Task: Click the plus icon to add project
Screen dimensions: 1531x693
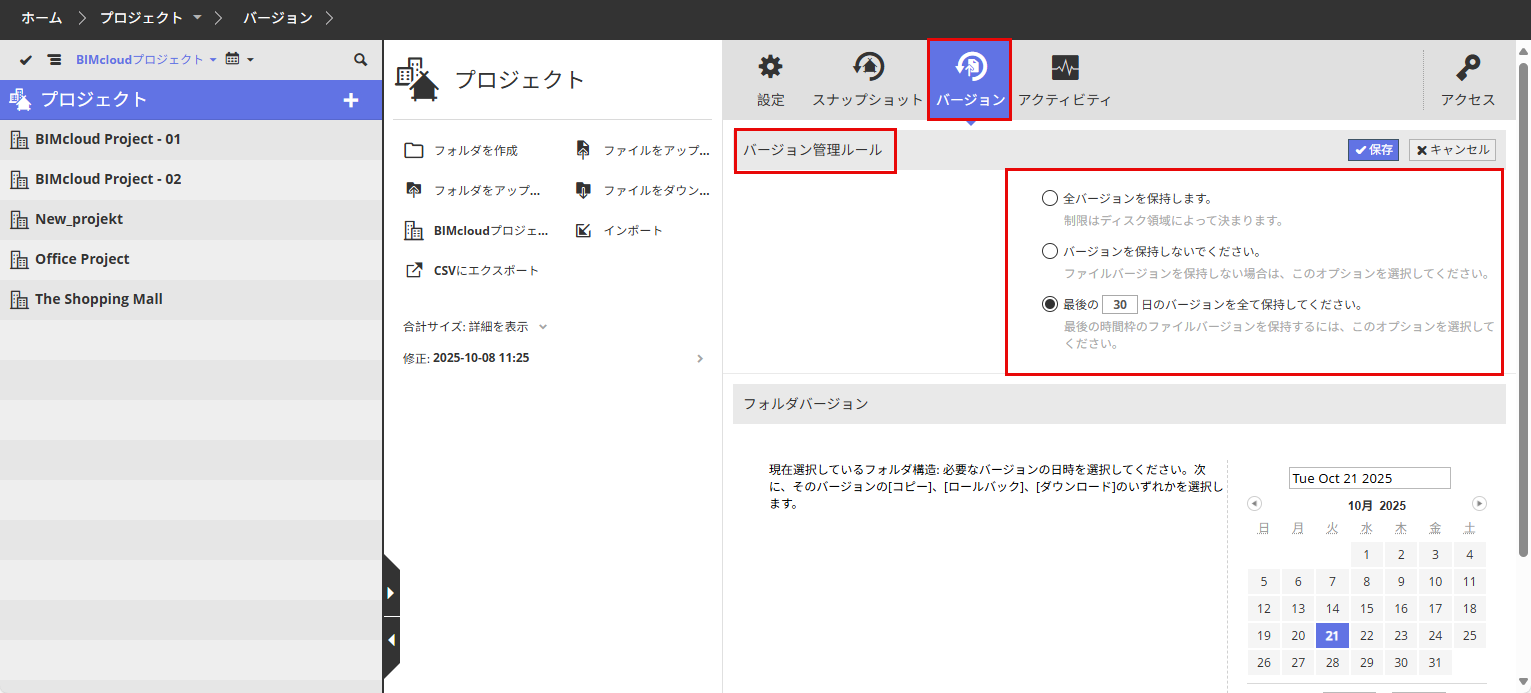Action: click(350, 100)
